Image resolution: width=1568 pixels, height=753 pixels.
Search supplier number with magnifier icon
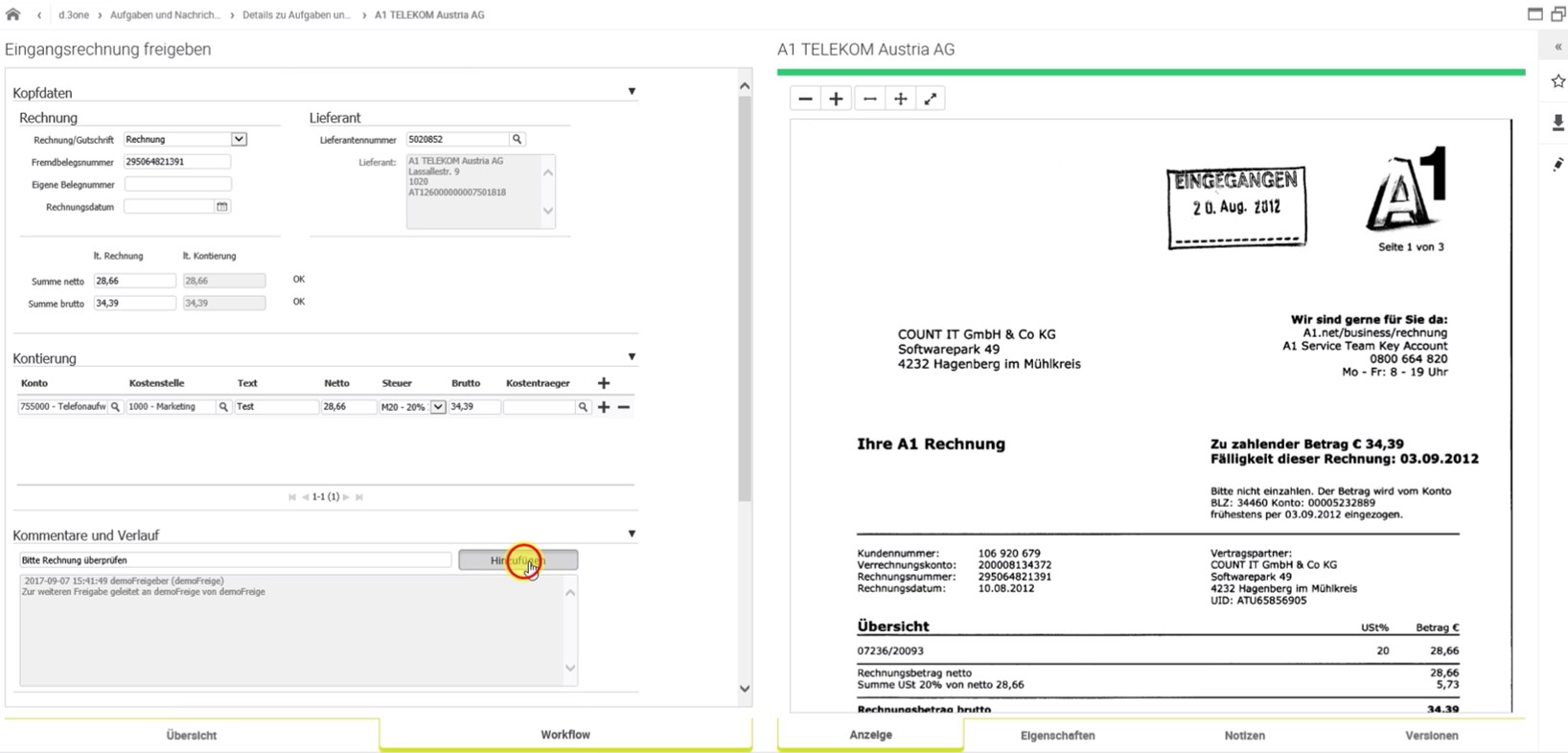pyautogui.click(x=517, y=140)
